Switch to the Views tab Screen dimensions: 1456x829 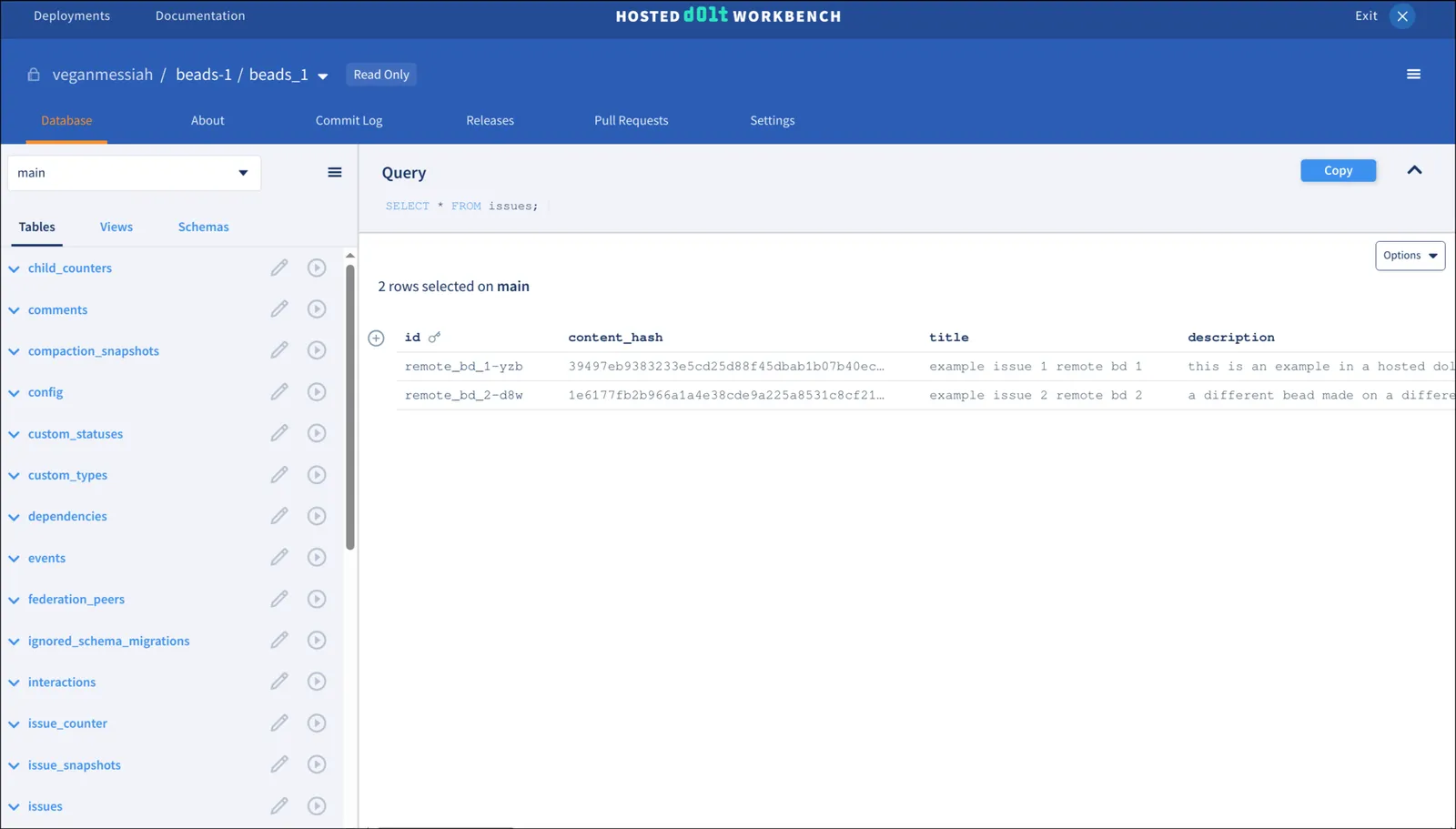coord(116,227)
